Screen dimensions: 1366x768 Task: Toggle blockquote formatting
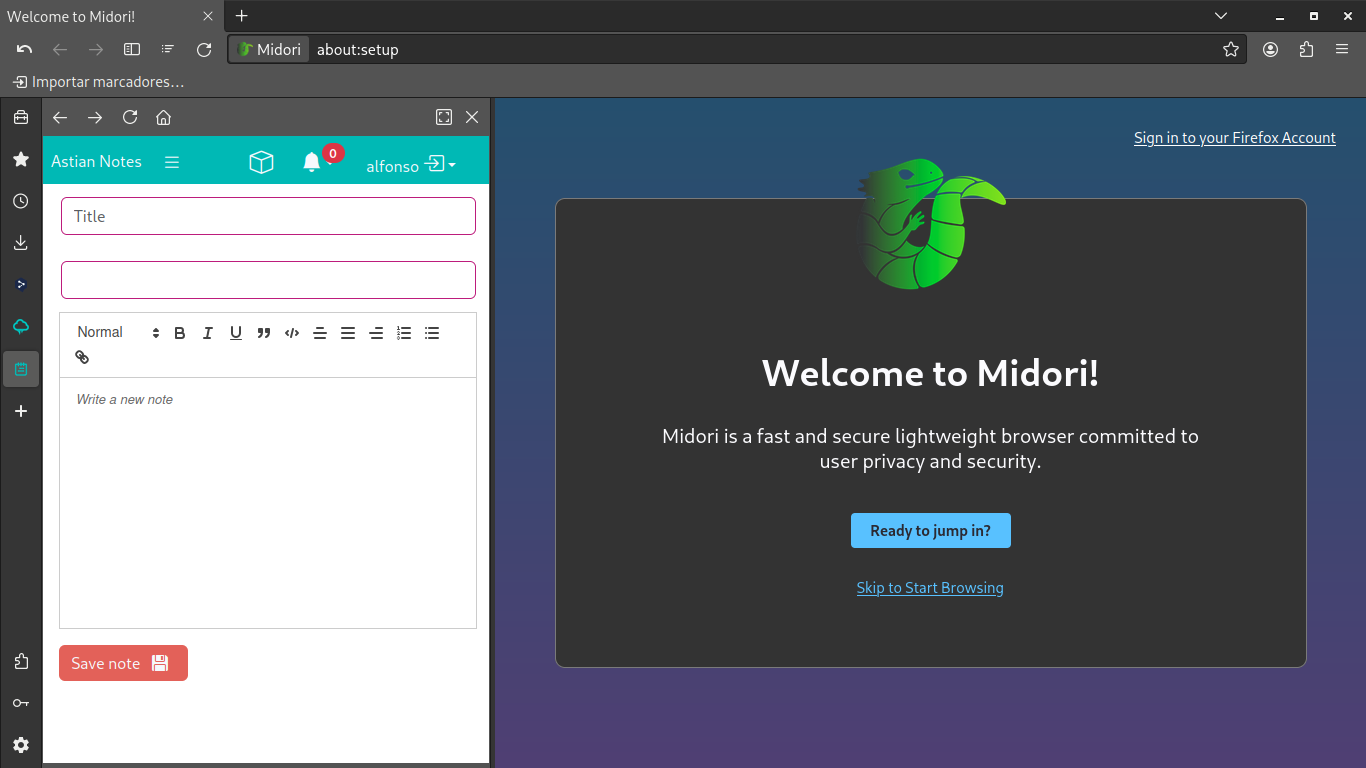pyautogui.click(x=264, y=333)
